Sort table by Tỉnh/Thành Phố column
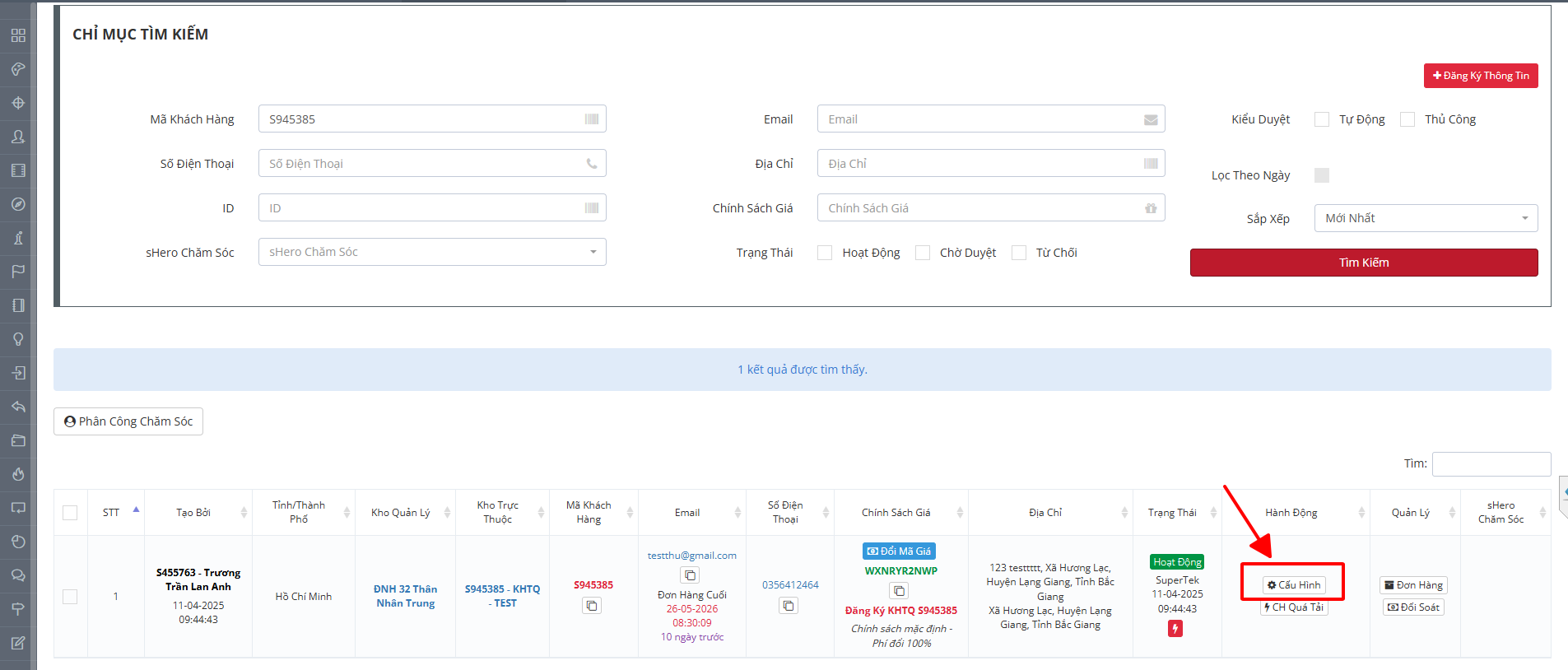This screenshot has width=1568, height=670. point(304,513)
